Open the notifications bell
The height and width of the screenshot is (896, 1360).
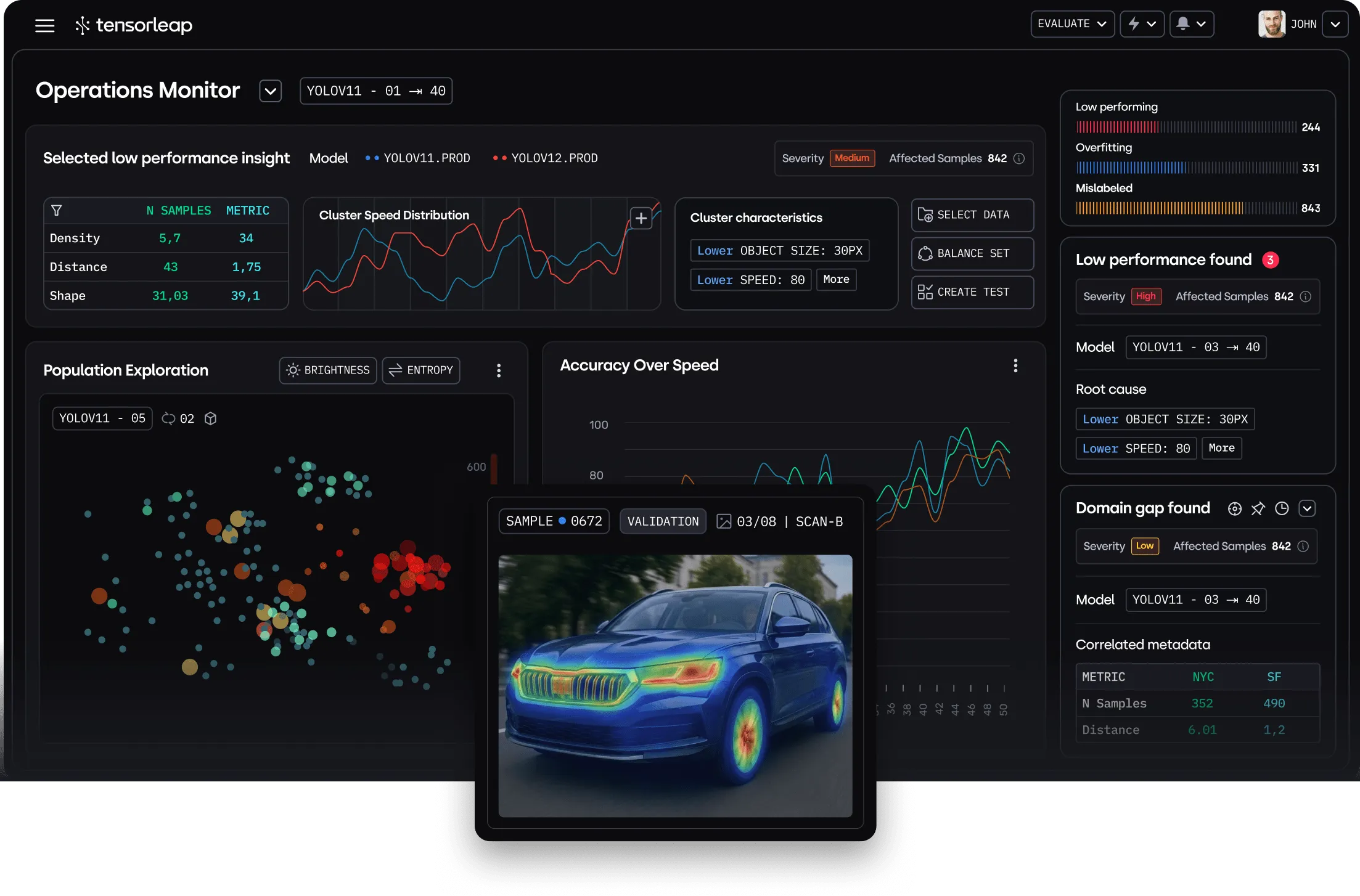[x=1184, y=23]
